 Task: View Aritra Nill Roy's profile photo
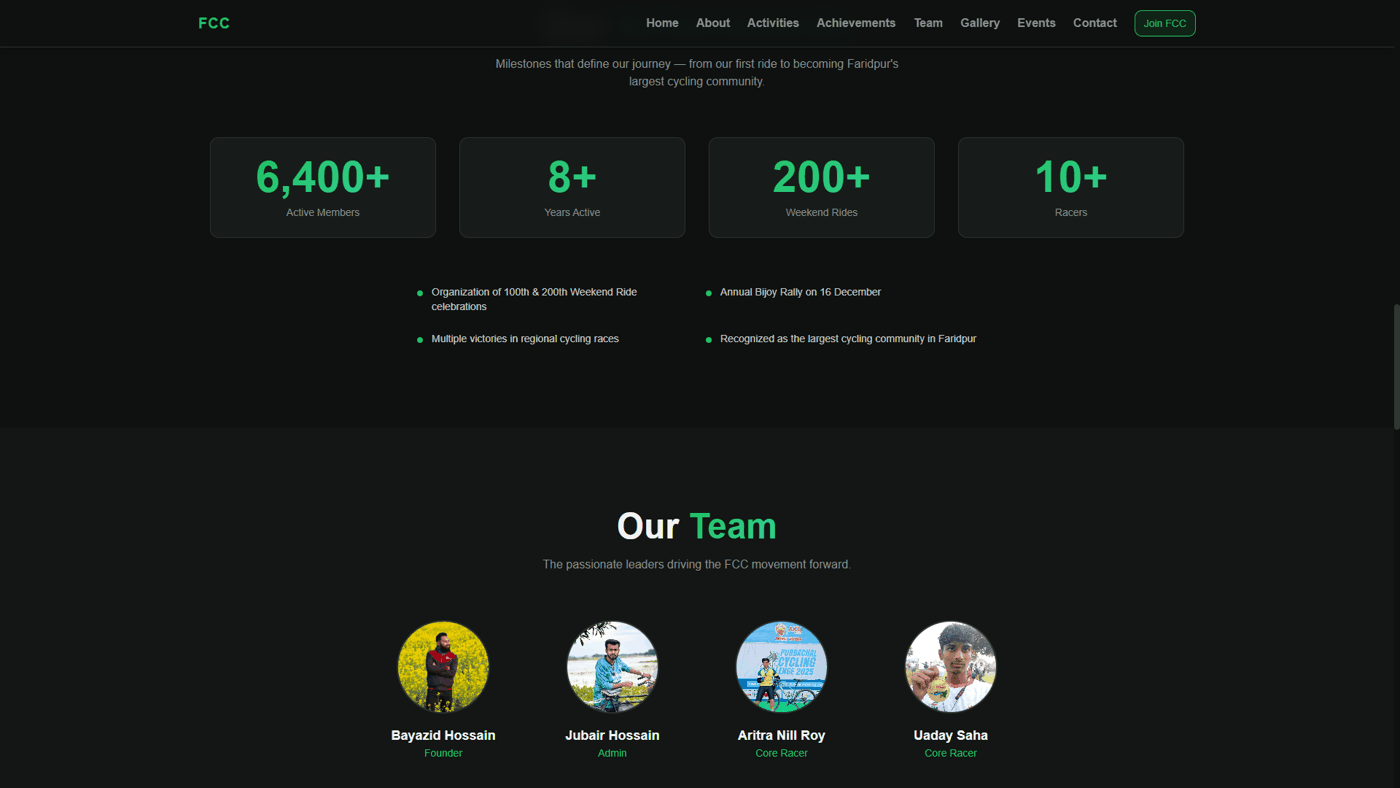pyautogui.click(x=781, y=667)
